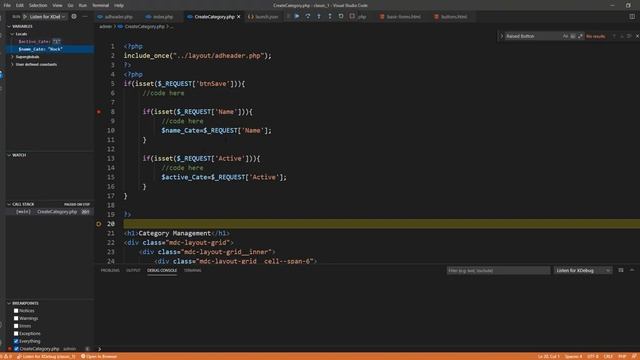Click the red breakpoint dot on line 8

click(99, 112)
